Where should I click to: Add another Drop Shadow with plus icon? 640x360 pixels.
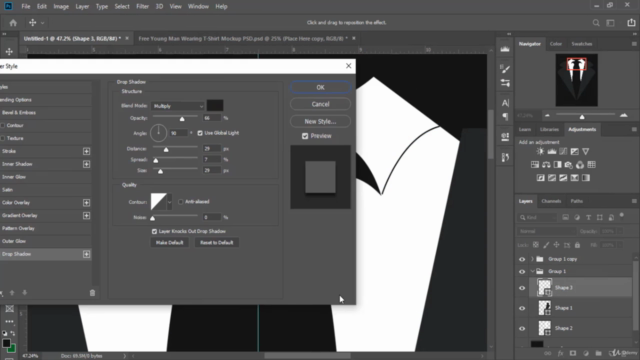[87, 254]
